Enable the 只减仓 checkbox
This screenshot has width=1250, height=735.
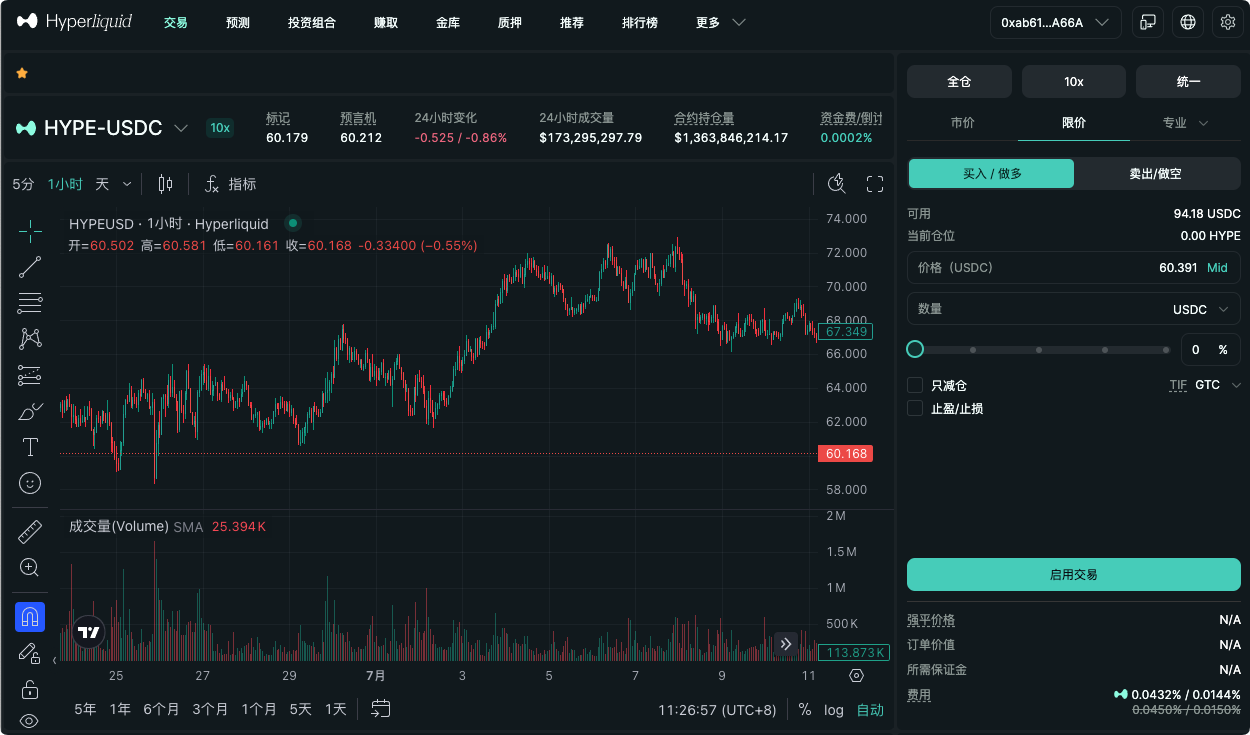point(914,385)
